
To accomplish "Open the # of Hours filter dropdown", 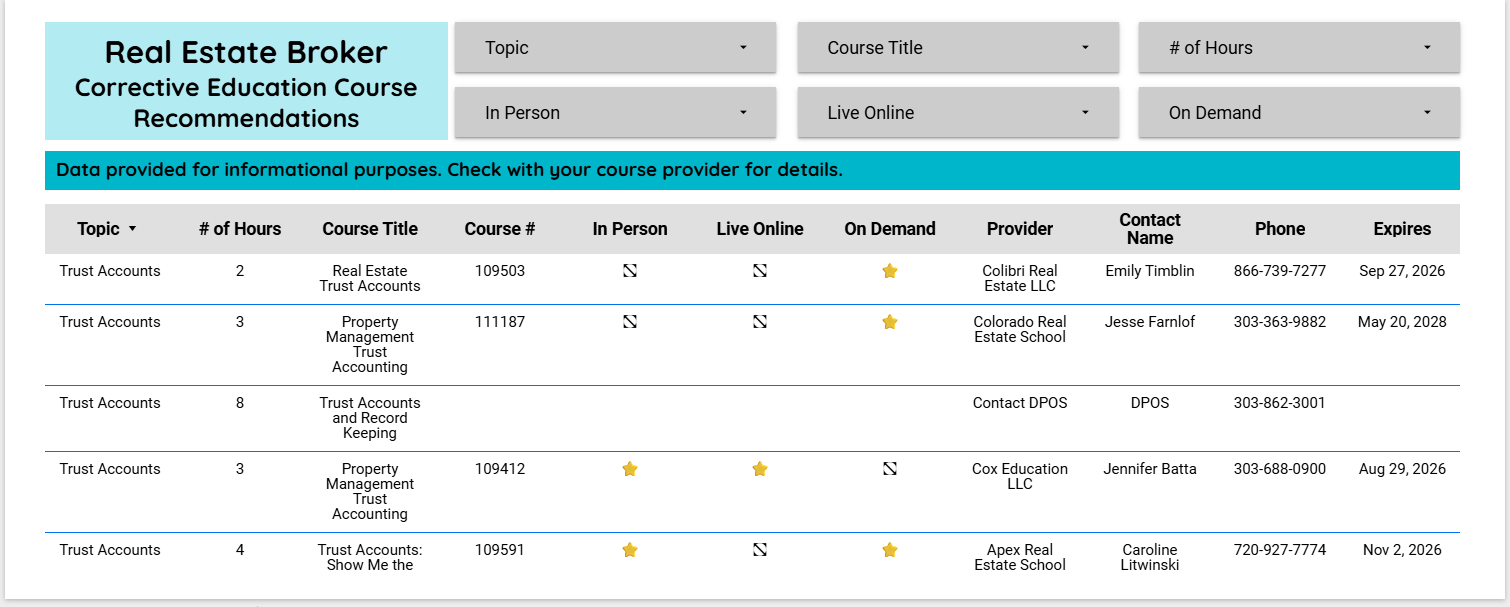I will tap(1299, 48).
